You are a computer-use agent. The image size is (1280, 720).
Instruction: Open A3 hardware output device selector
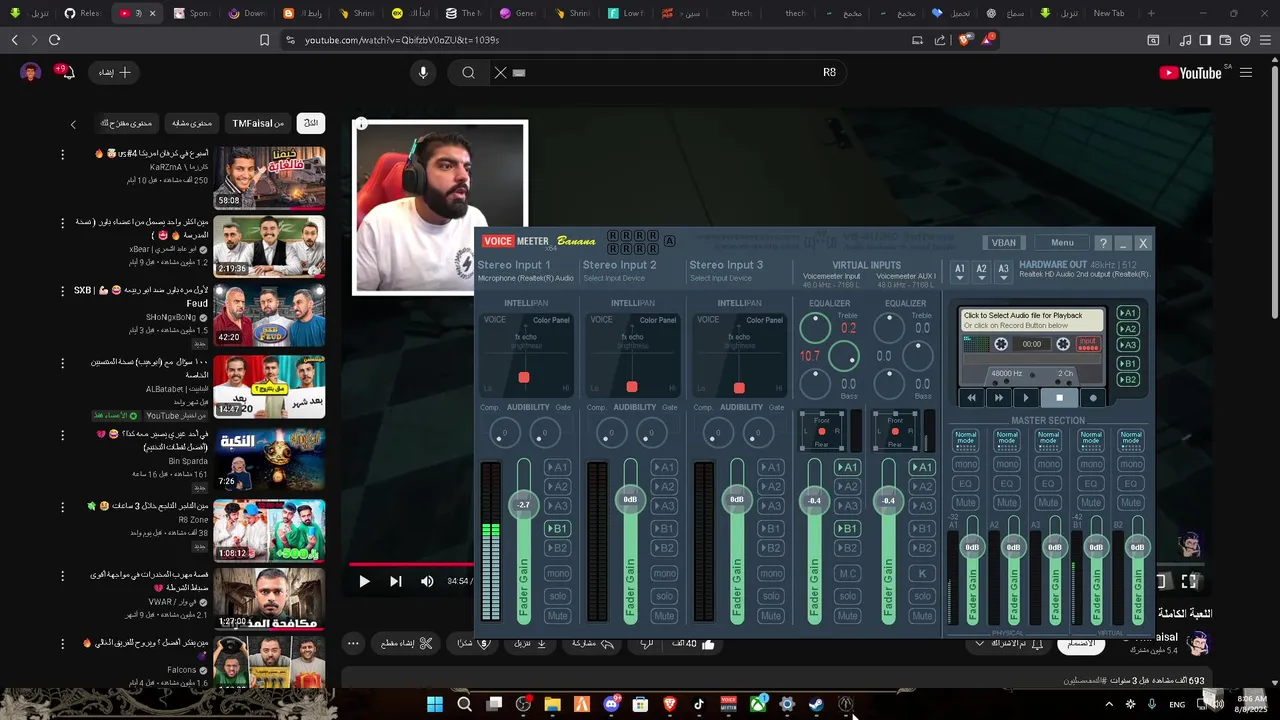[x=1003, y=270]
